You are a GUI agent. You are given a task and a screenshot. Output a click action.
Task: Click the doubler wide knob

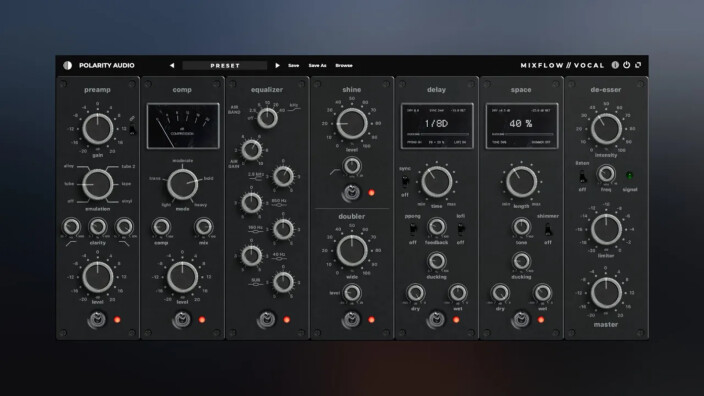[352, 251]
